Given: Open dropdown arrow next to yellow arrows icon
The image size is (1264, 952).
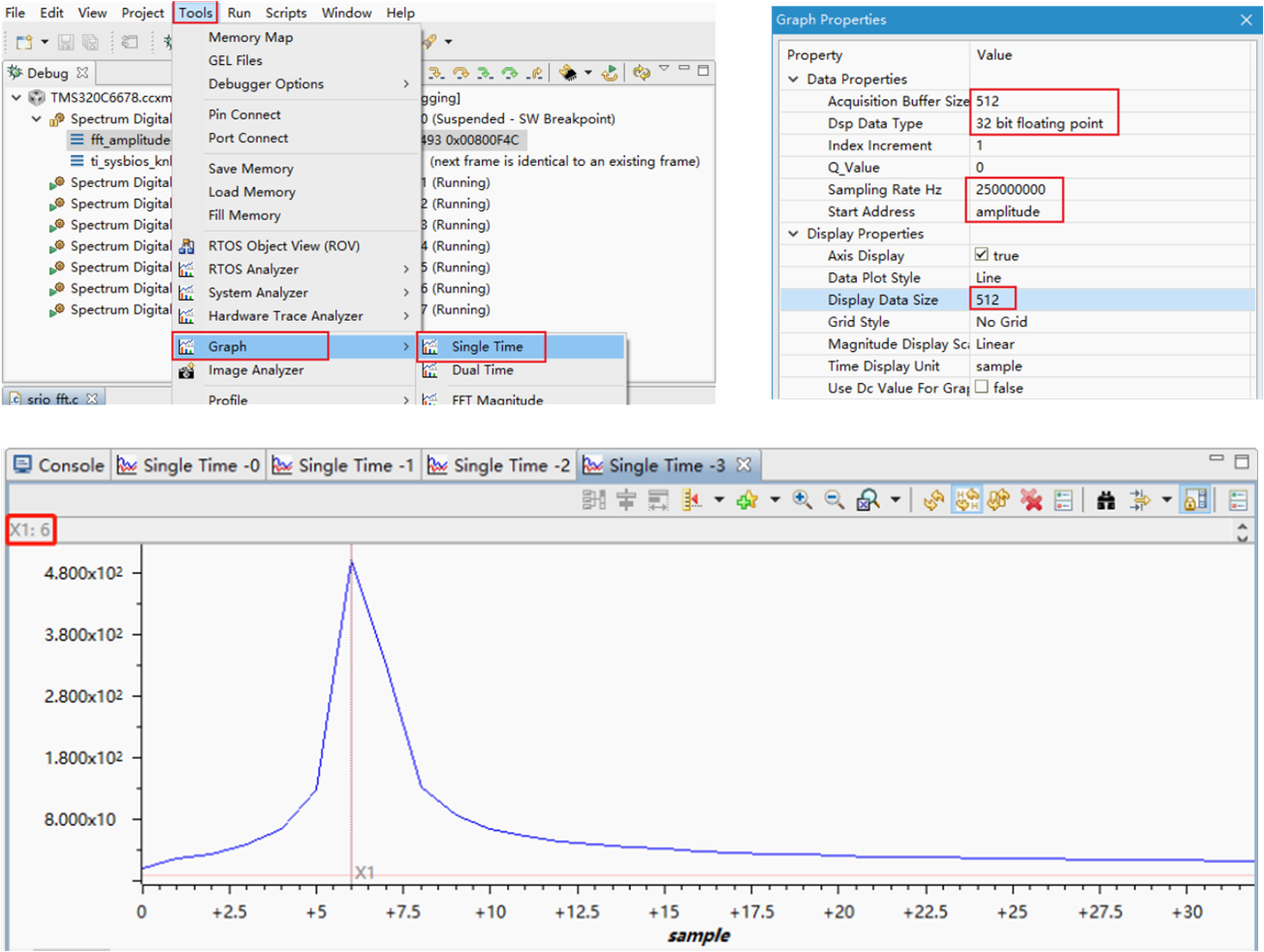Looking at the screenshot, I should tap(1166, 500).
